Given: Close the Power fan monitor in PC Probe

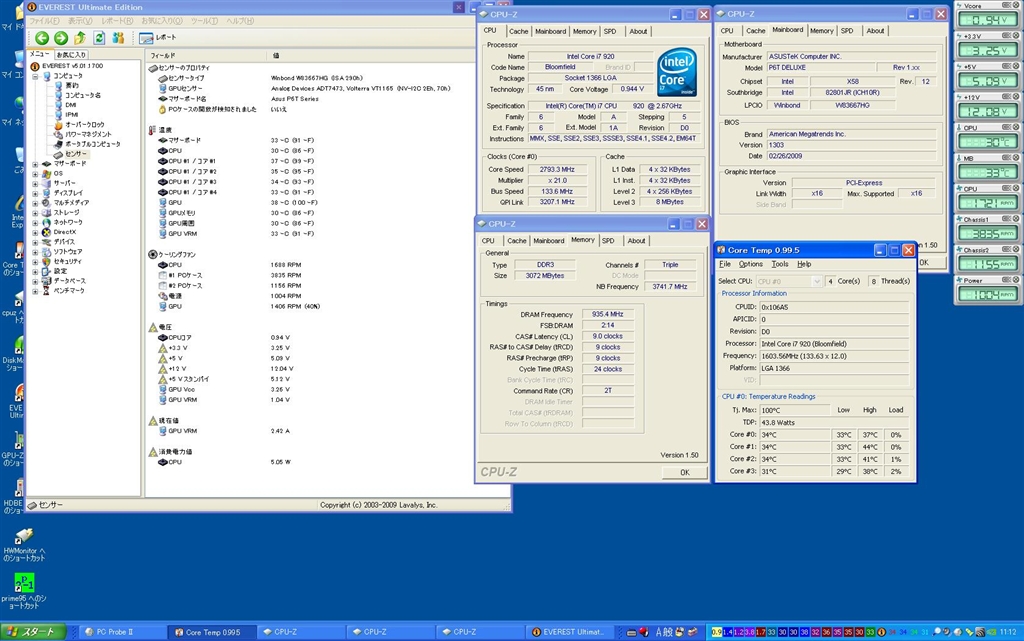Looking at the screenshot, I should point(1016,279).
